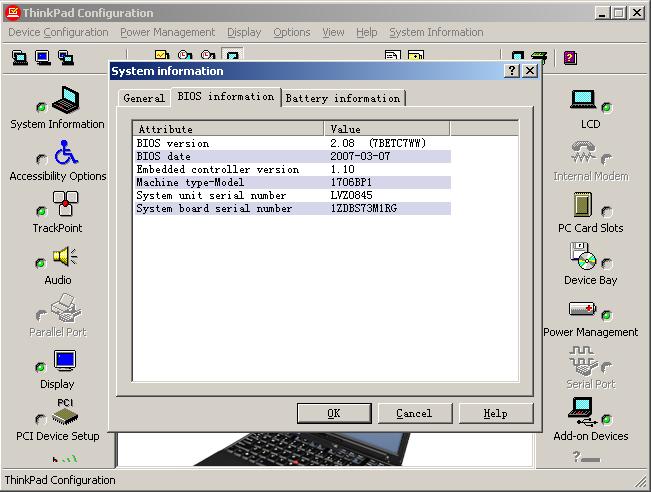The image size is (651, 492).
Task: Open the Power Management battery icon
Action: tap(583, 308)
